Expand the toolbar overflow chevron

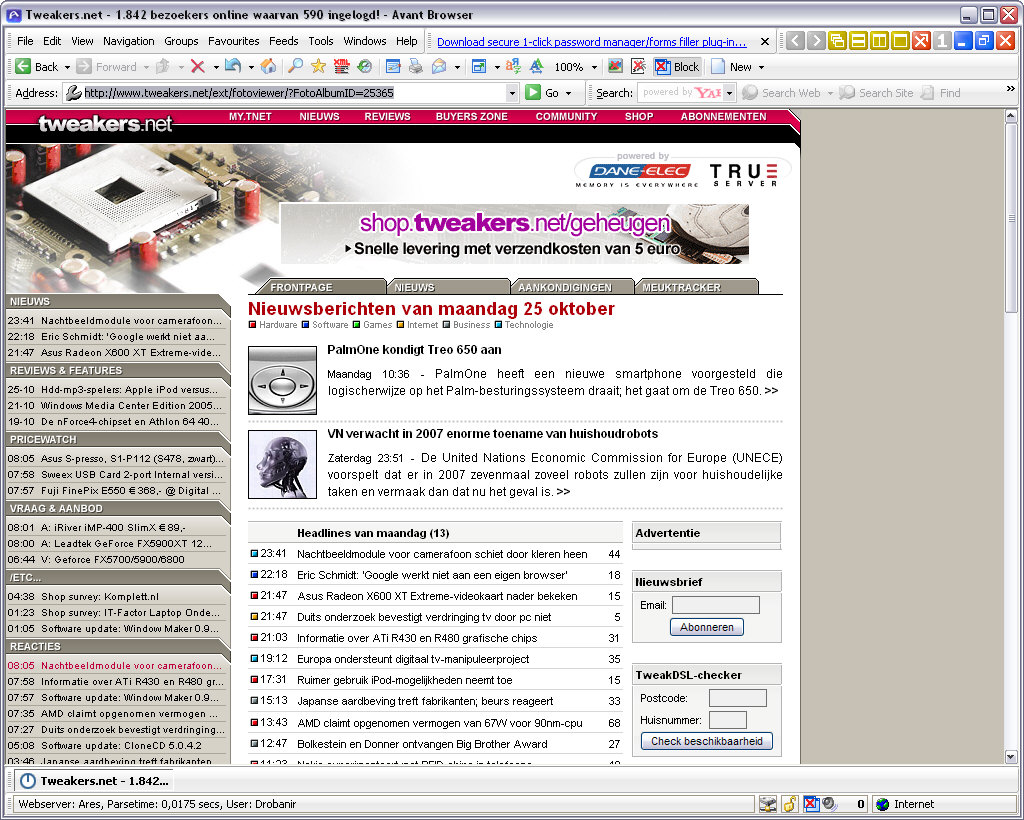tap(1010, 89)
